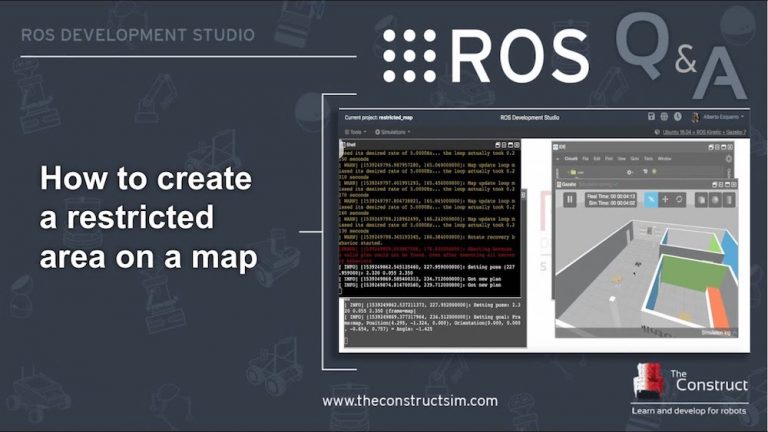Insert a box shape in Gazebo
Screen dimensions: 768x432
click(x=701, y=200)
